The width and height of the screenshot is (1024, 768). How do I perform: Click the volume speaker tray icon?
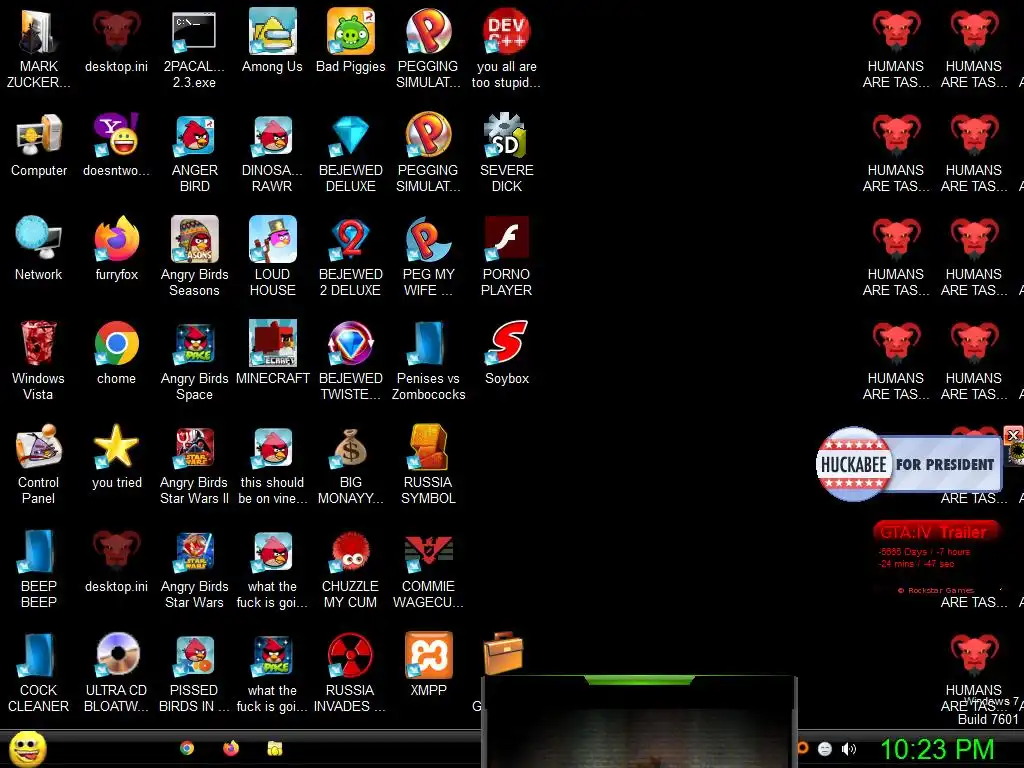pyautogui.click(x=848, y=749)
